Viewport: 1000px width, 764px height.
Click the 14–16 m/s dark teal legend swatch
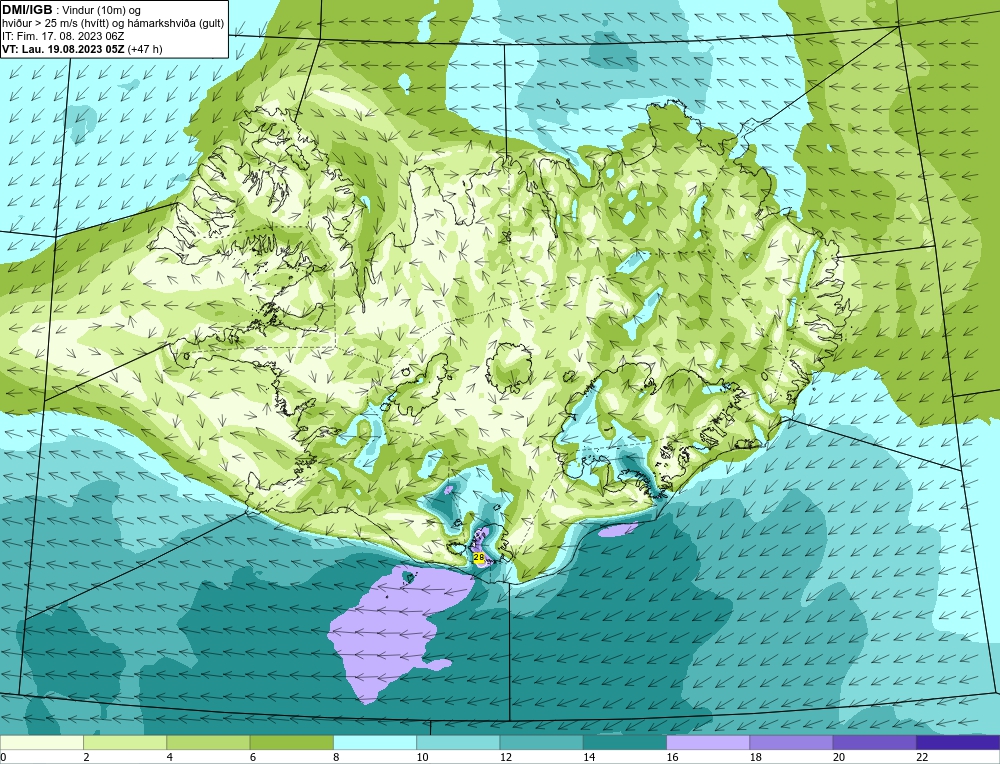coord(625,743)
